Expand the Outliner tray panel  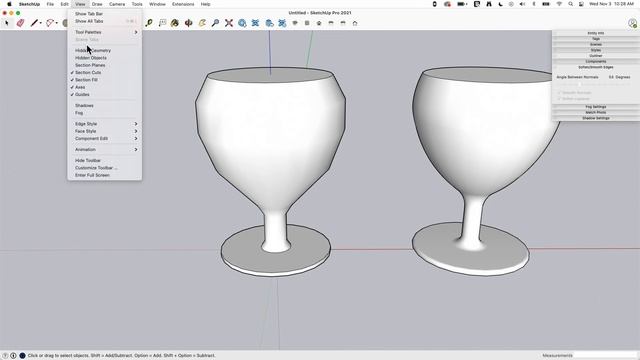click(596, 56)
